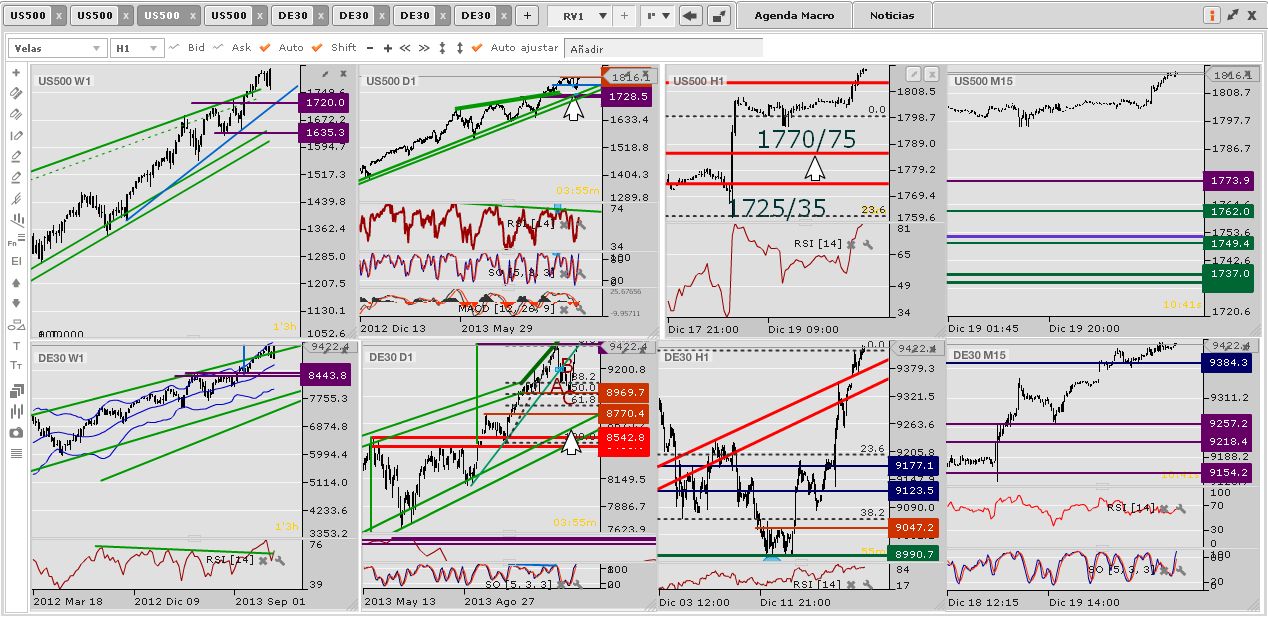This screenshot has height=617, width=1268.
Task: Click the edit pencil button on US500 H1 chart
Action: 913,74
